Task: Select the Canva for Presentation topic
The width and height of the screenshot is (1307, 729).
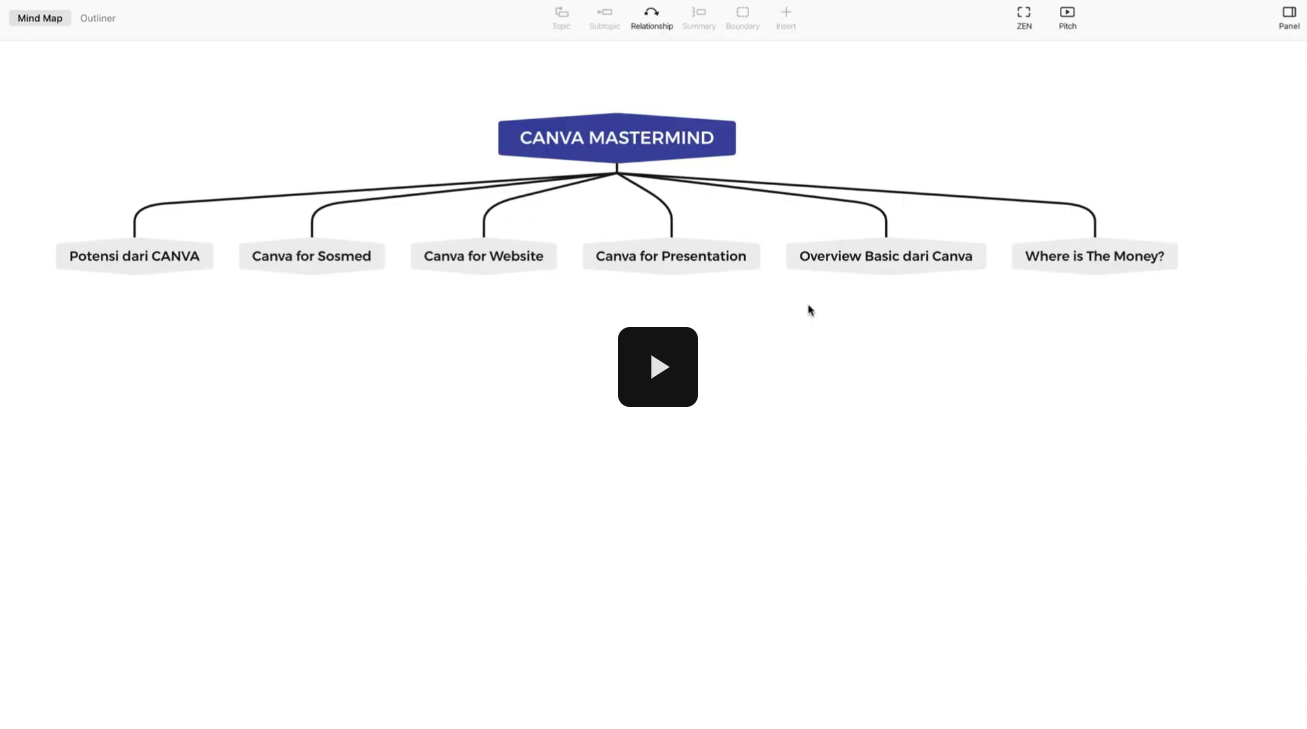Action: 671,256
